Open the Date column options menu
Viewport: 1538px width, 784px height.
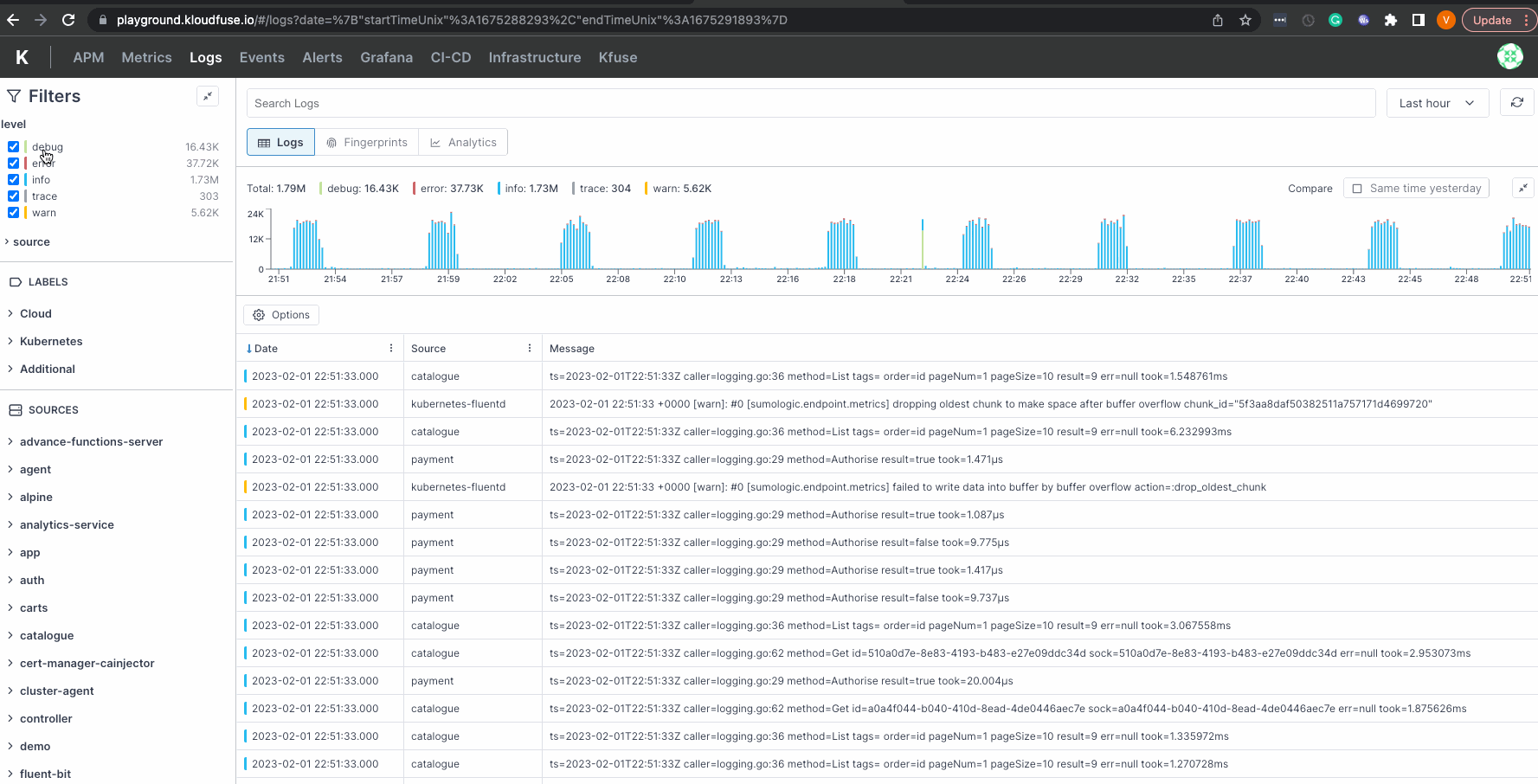391,349
